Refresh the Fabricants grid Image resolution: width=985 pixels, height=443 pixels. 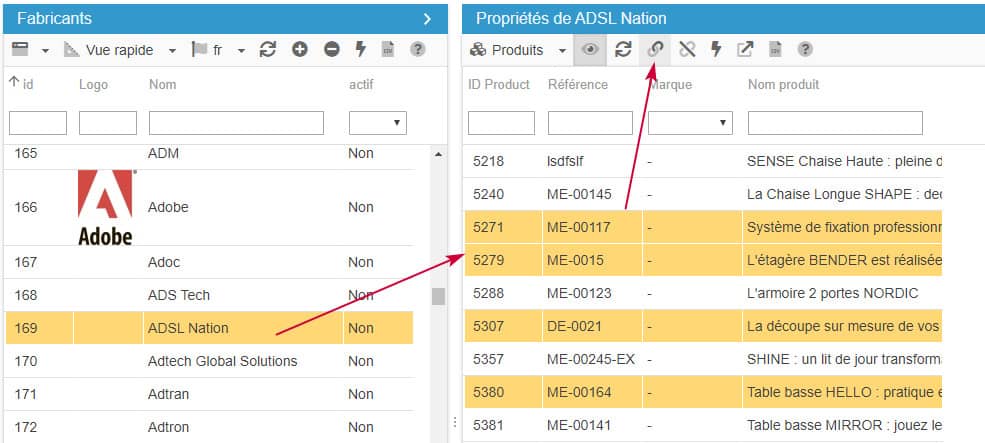tap(267, 50)
